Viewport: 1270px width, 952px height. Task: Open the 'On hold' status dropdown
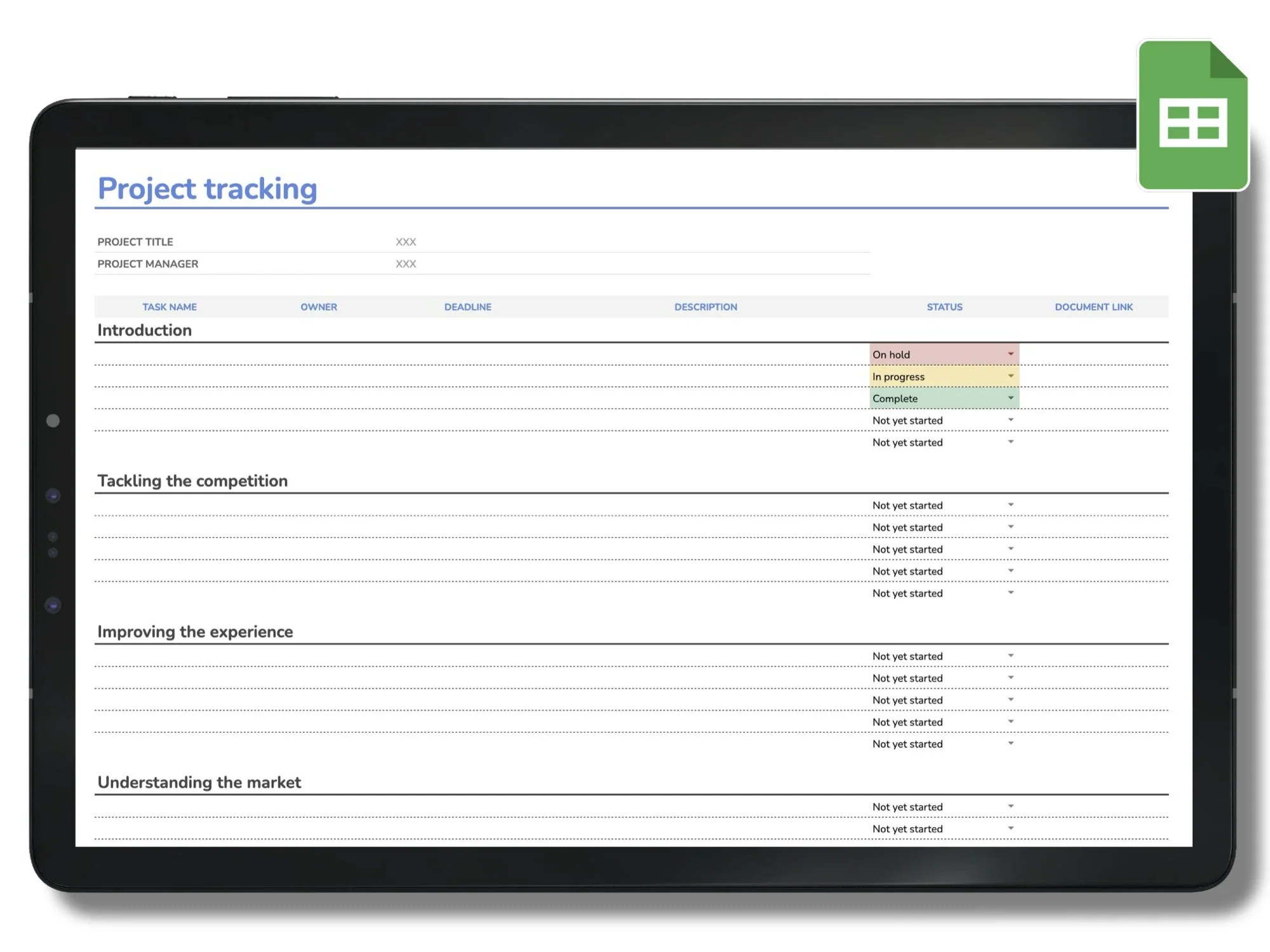click(x=1010, y=354)
